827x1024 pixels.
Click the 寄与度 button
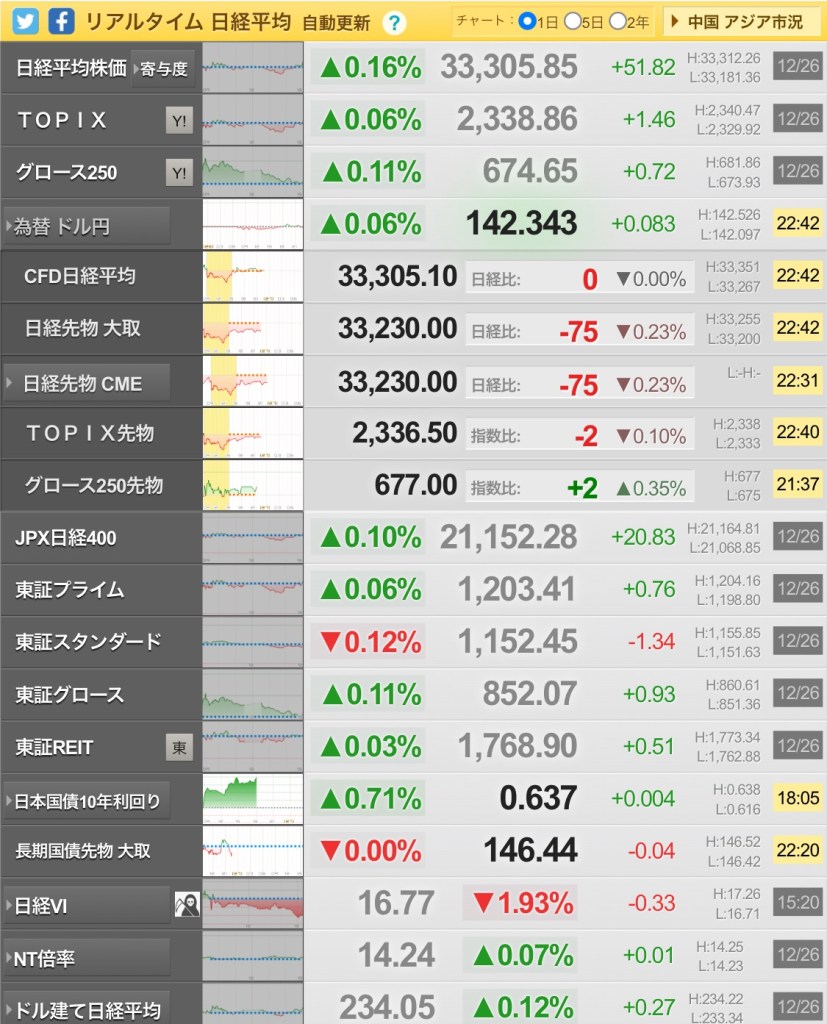[163, 69]
